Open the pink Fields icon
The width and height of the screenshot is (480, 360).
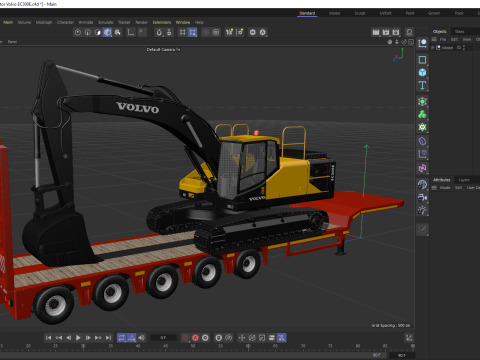422,168
